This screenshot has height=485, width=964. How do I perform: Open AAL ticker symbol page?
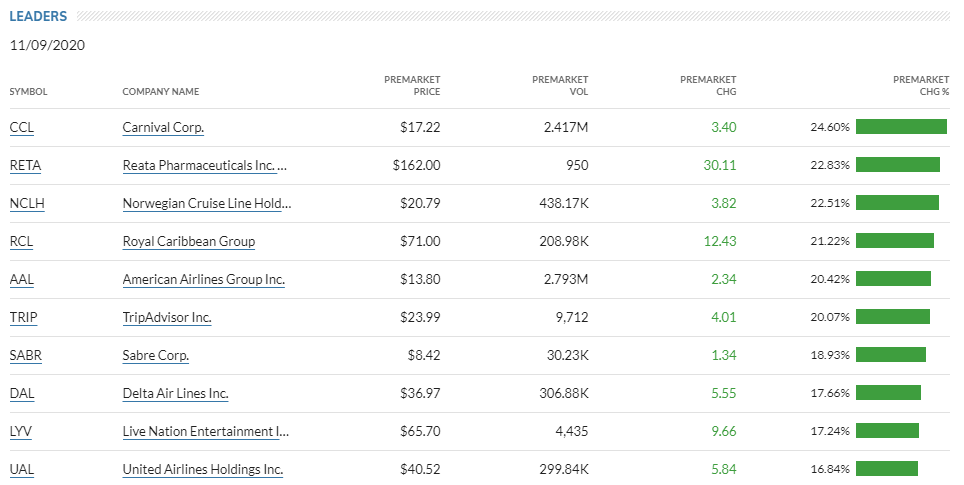point(21,280)
